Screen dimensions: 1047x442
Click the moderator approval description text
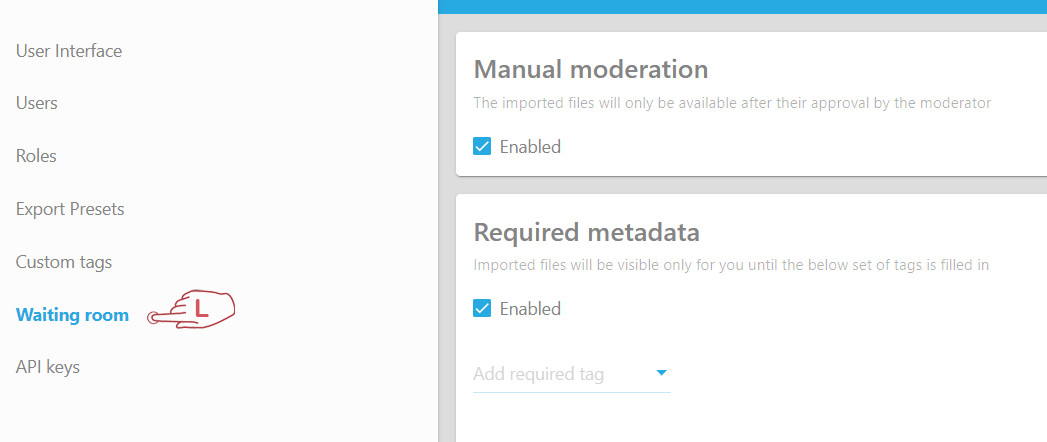[x=731, y=102]
